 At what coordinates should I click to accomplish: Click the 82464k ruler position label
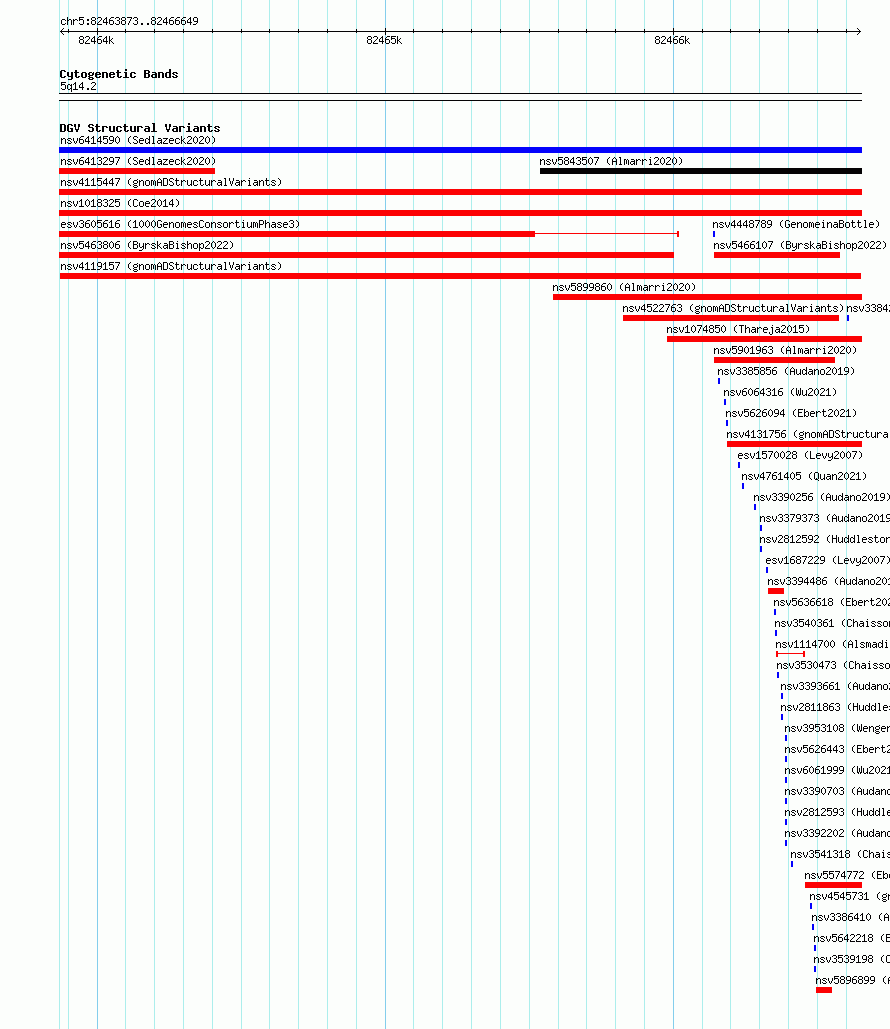click(x=96, y=41)
